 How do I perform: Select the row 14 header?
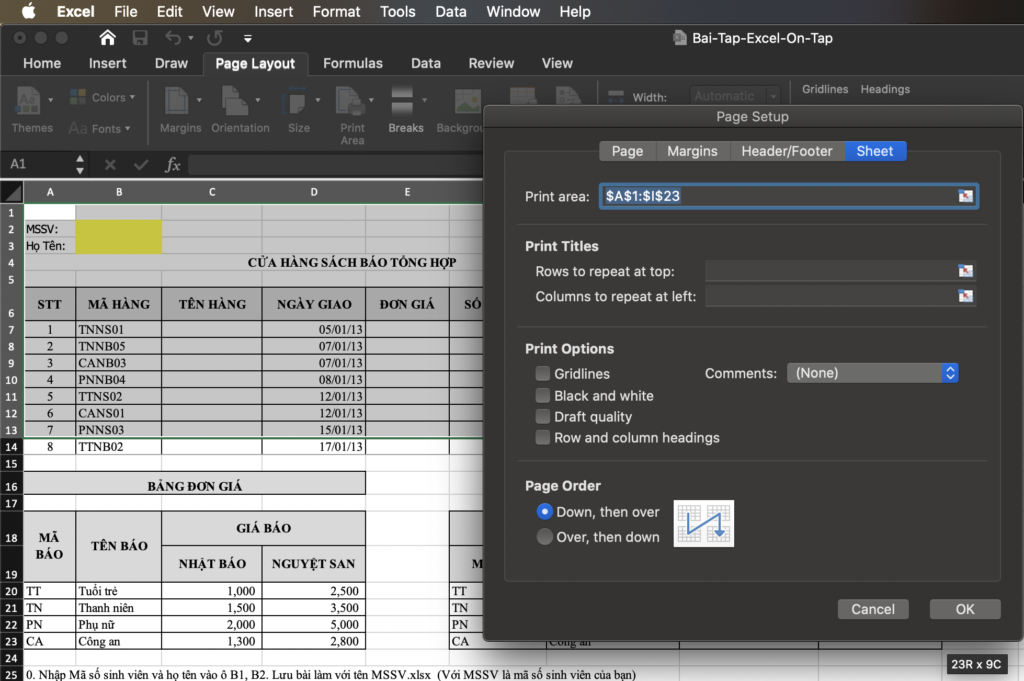pos(11,447)
